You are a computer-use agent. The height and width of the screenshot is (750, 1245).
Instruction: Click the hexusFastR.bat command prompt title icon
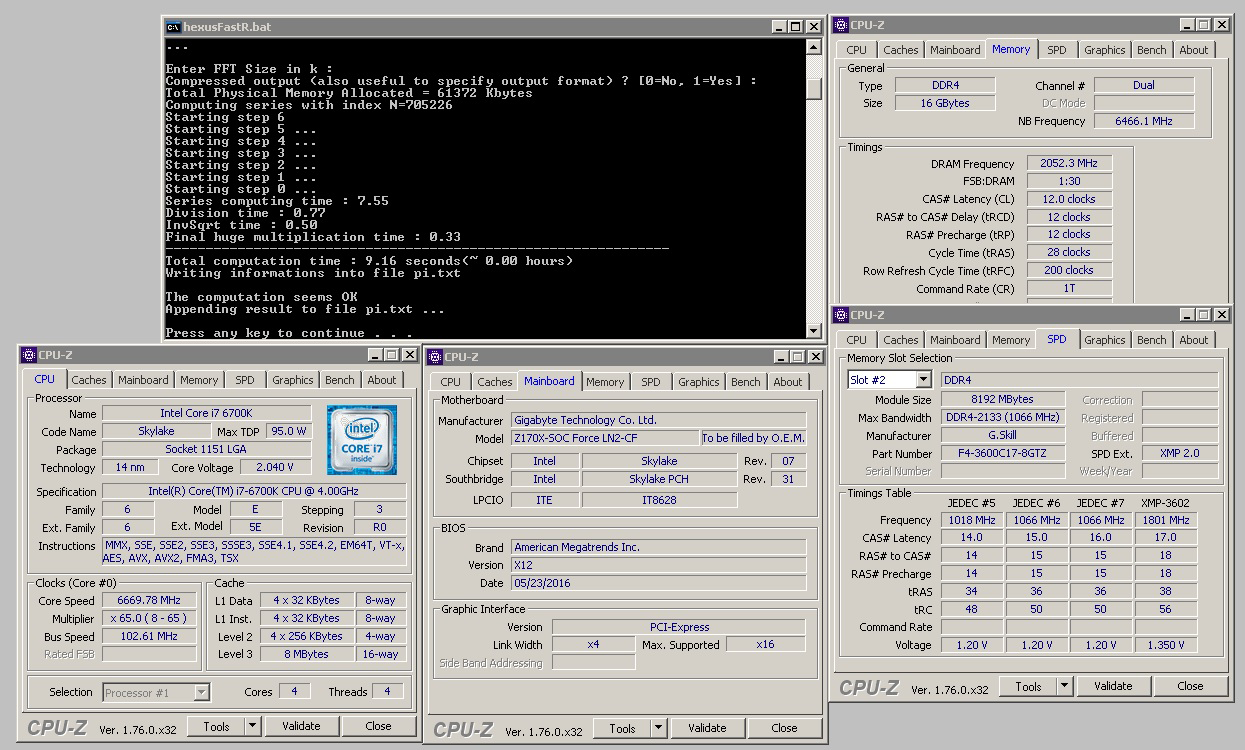[x=173, y=27]
